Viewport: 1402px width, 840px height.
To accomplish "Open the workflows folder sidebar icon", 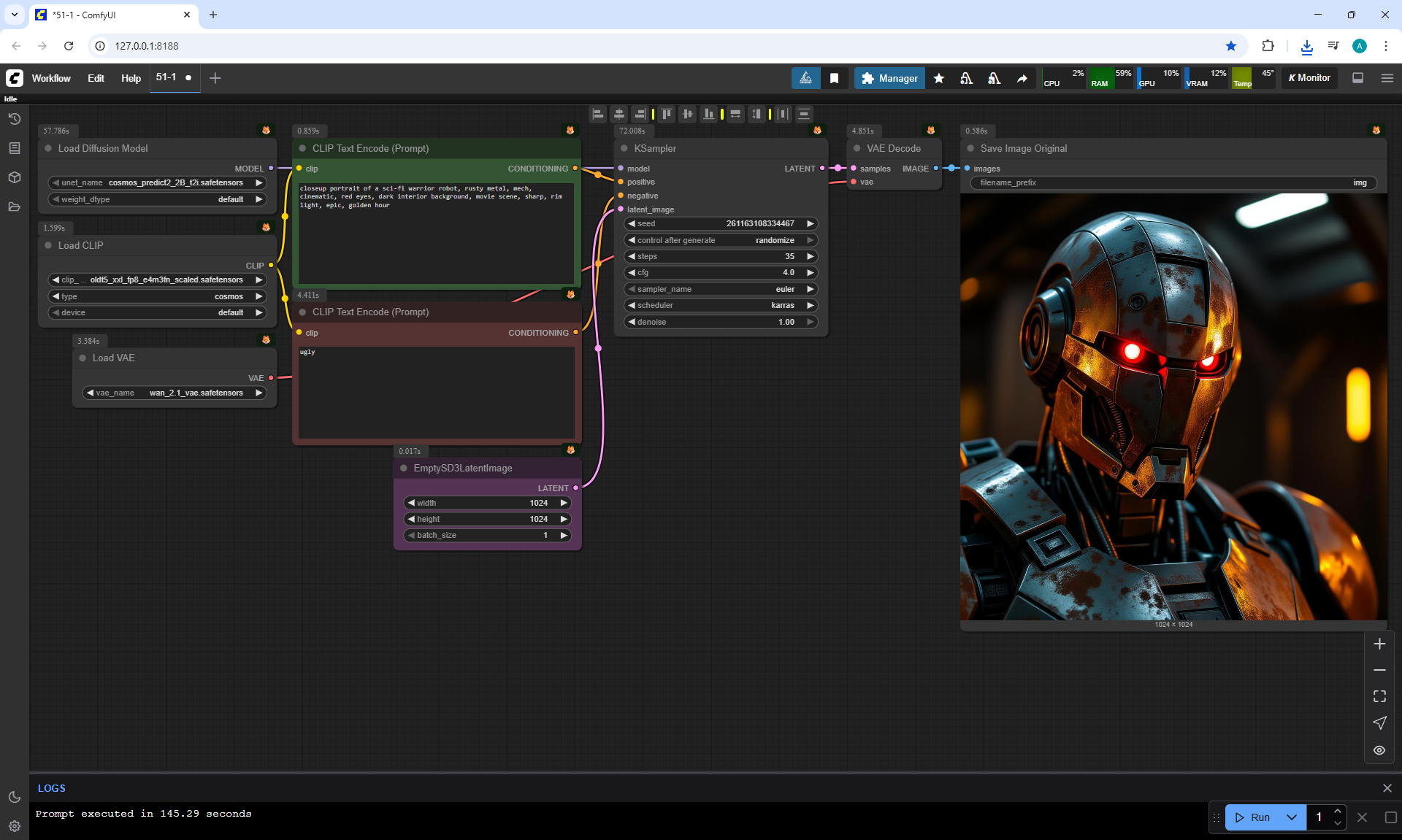I will pos(14,207).
